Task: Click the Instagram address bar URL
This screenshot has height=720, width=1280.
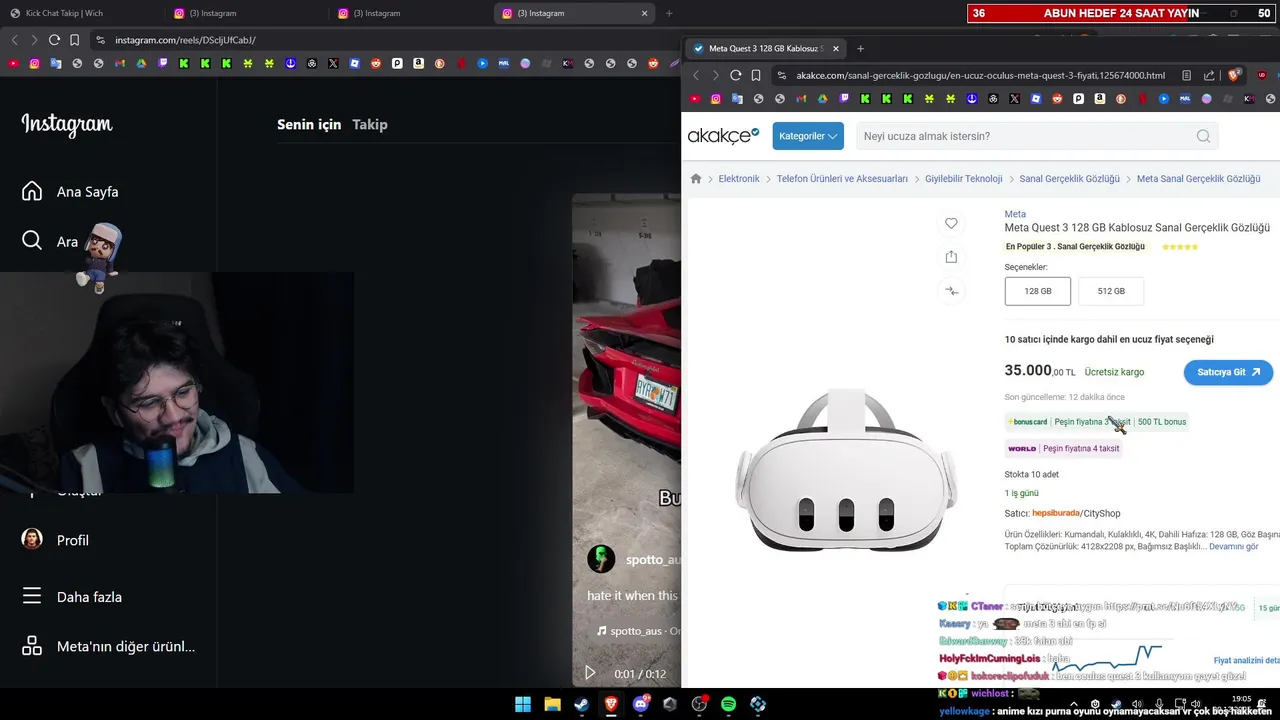Action: [x=185, y=40]
